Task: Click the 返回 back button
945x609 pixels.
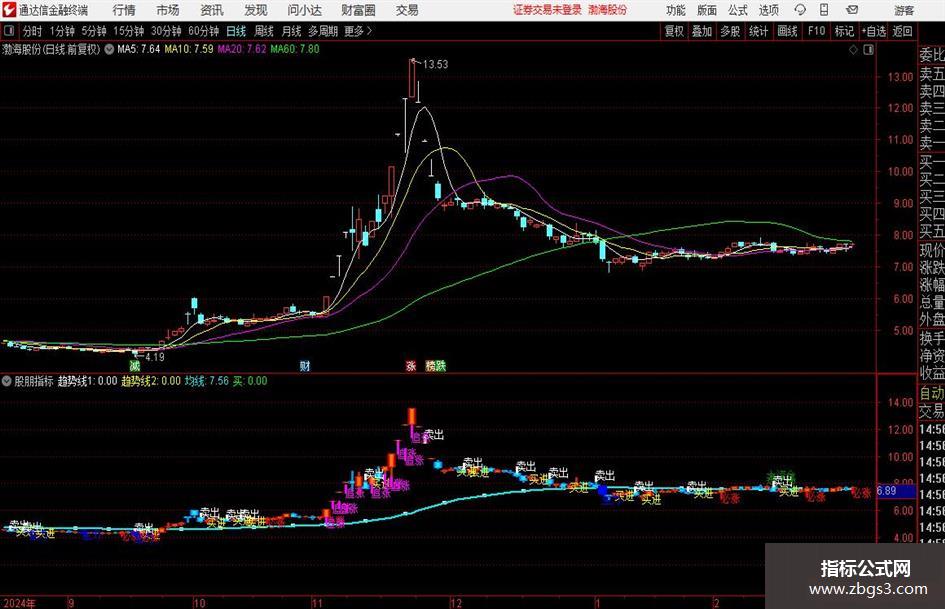Action: click(902, 31)
